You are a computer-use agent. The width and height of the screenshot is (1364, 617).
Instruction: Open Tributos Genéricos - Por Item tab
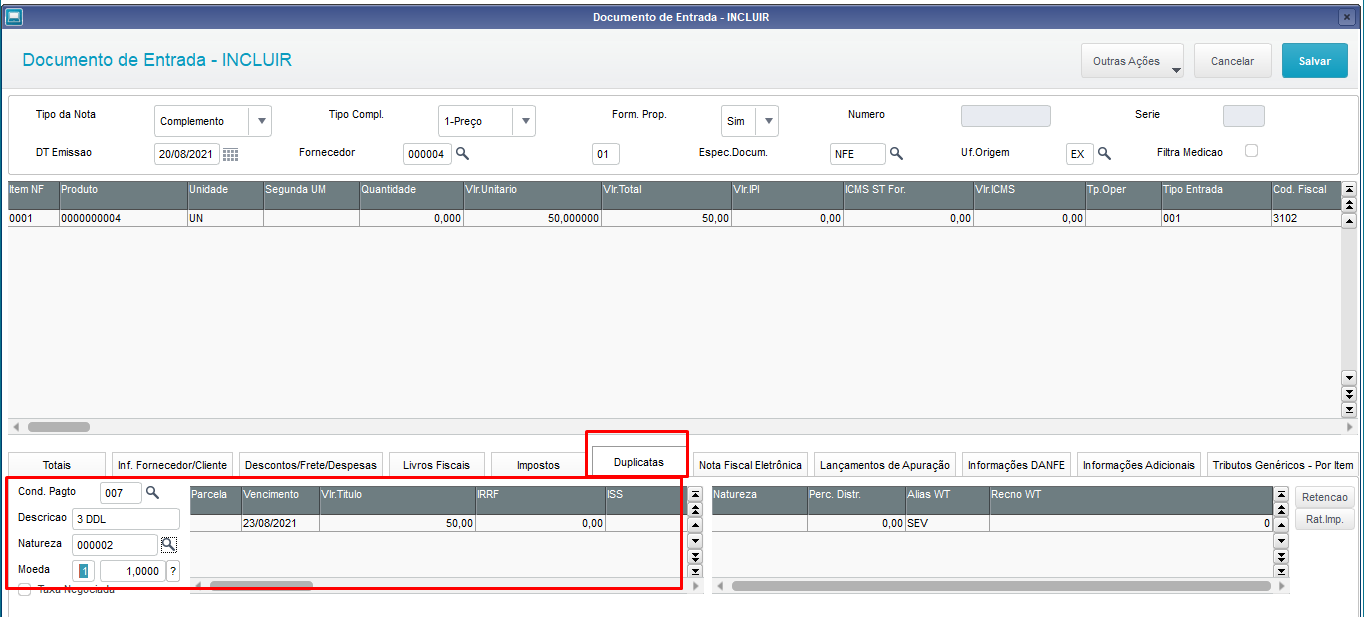point(1282,465)
